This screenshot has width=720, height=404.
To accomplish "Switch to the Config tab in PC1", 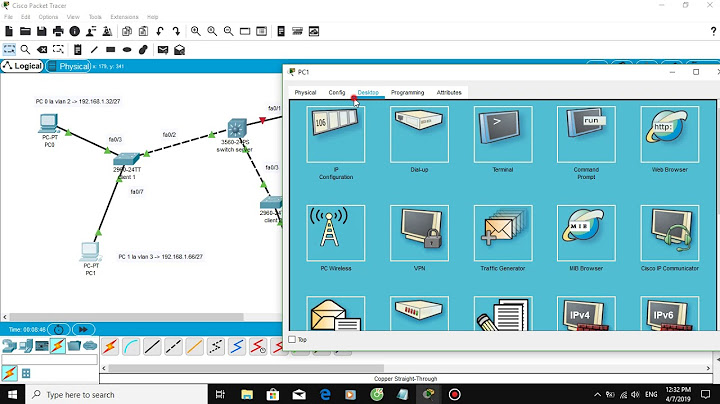I will [x=337, y=92].
